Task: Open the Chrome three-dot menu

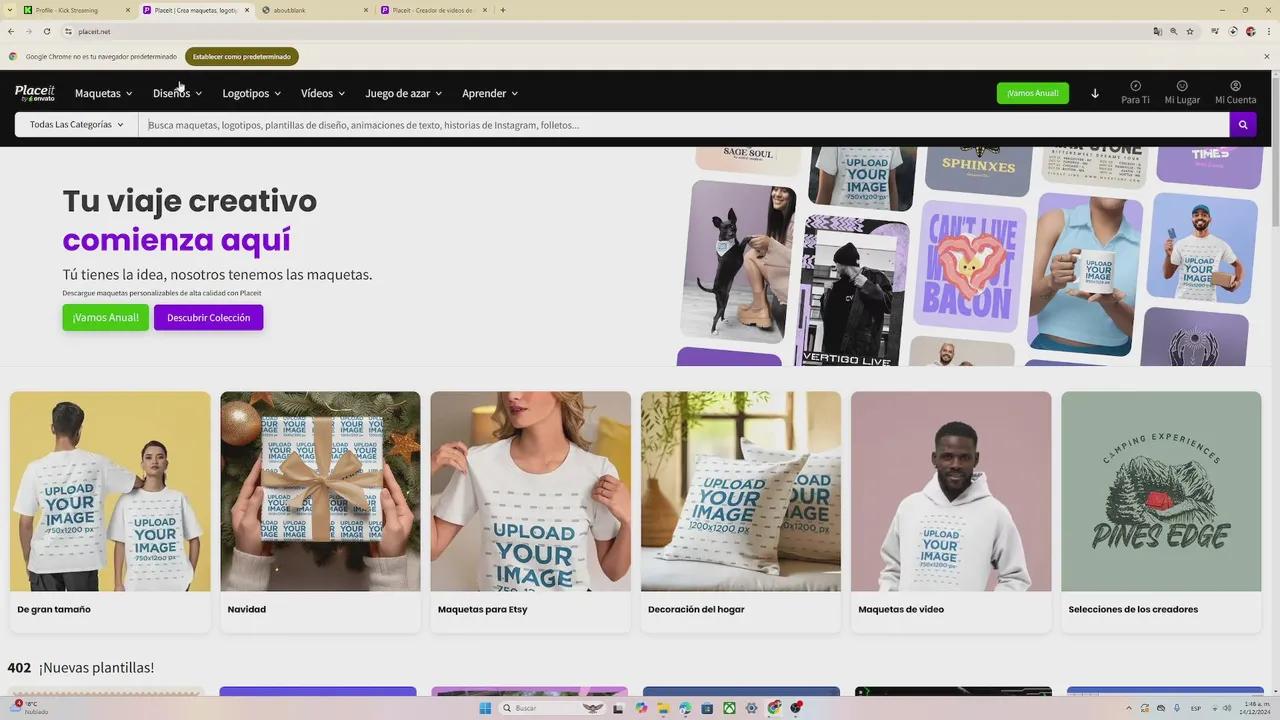Action: [1267, 31]
